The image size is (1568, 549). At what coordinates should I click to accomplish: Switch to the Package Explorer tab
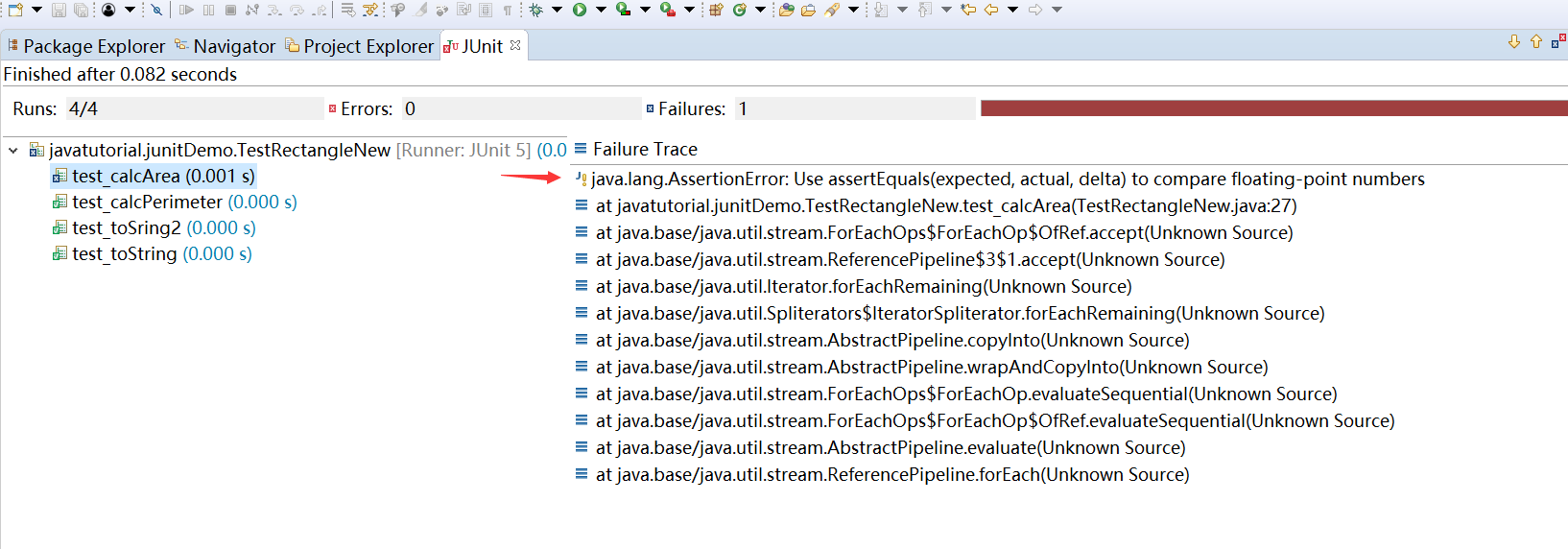click(x=85, y=45)
